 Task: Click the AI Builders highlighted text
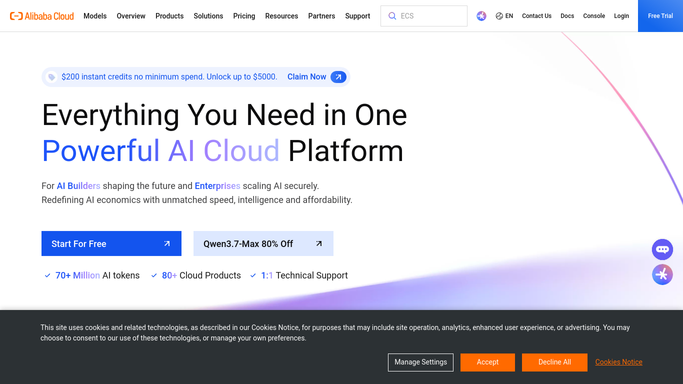pyautogui.click(x=78, y=186)
